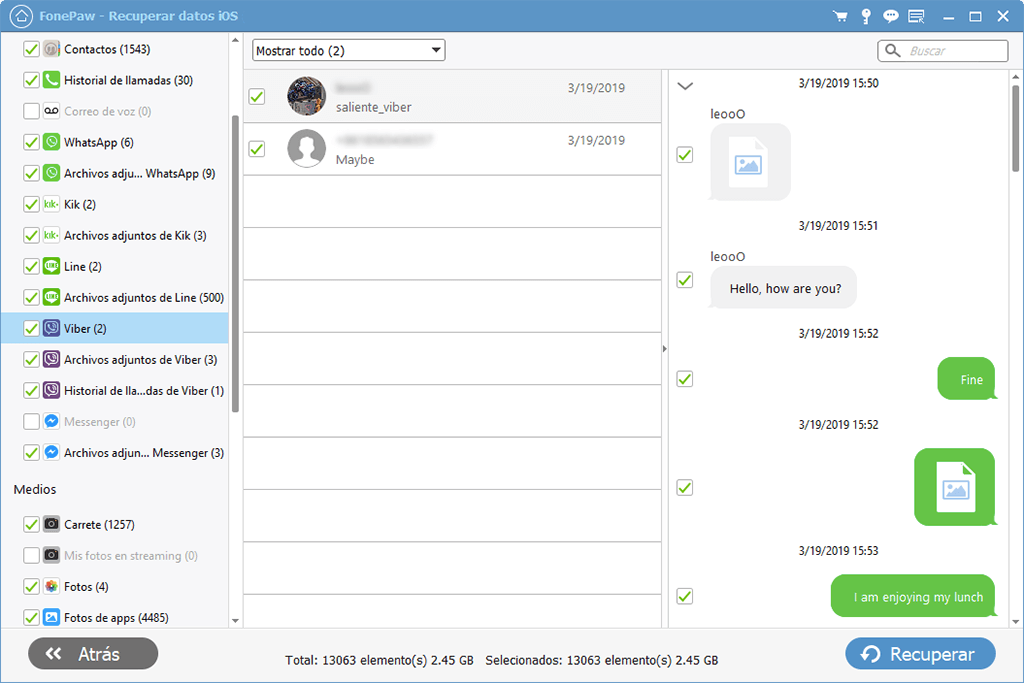Open the feedback speech bubble icon

tap(891, 16)
